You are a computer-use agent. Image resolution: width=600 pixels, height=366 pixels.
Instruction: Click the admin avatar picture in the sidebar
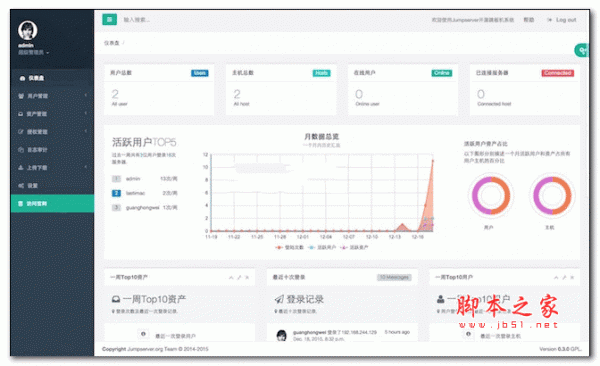pyautogui.click(x=28, y=30)
